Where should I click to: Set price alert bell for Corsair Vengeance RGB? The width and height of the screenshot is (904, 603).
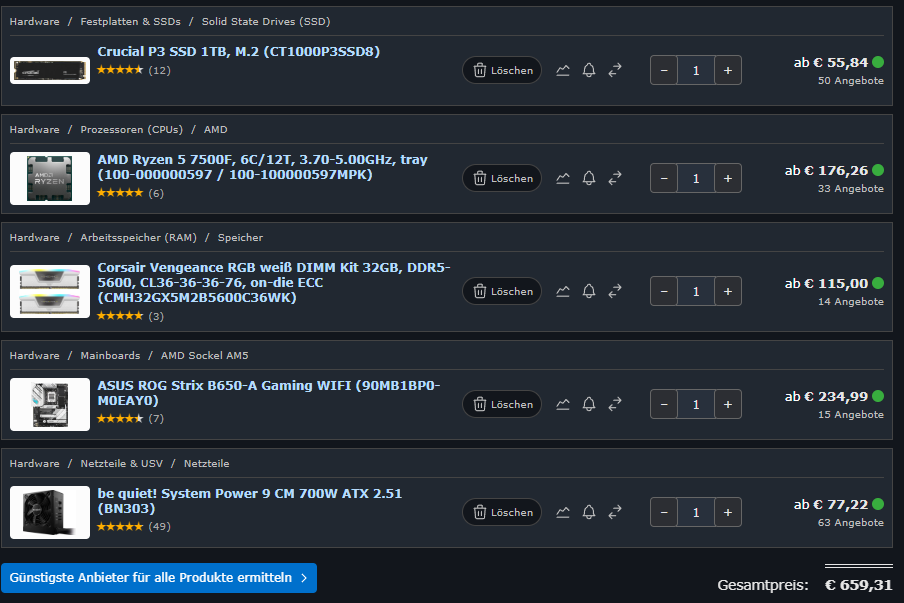(589, 291)
